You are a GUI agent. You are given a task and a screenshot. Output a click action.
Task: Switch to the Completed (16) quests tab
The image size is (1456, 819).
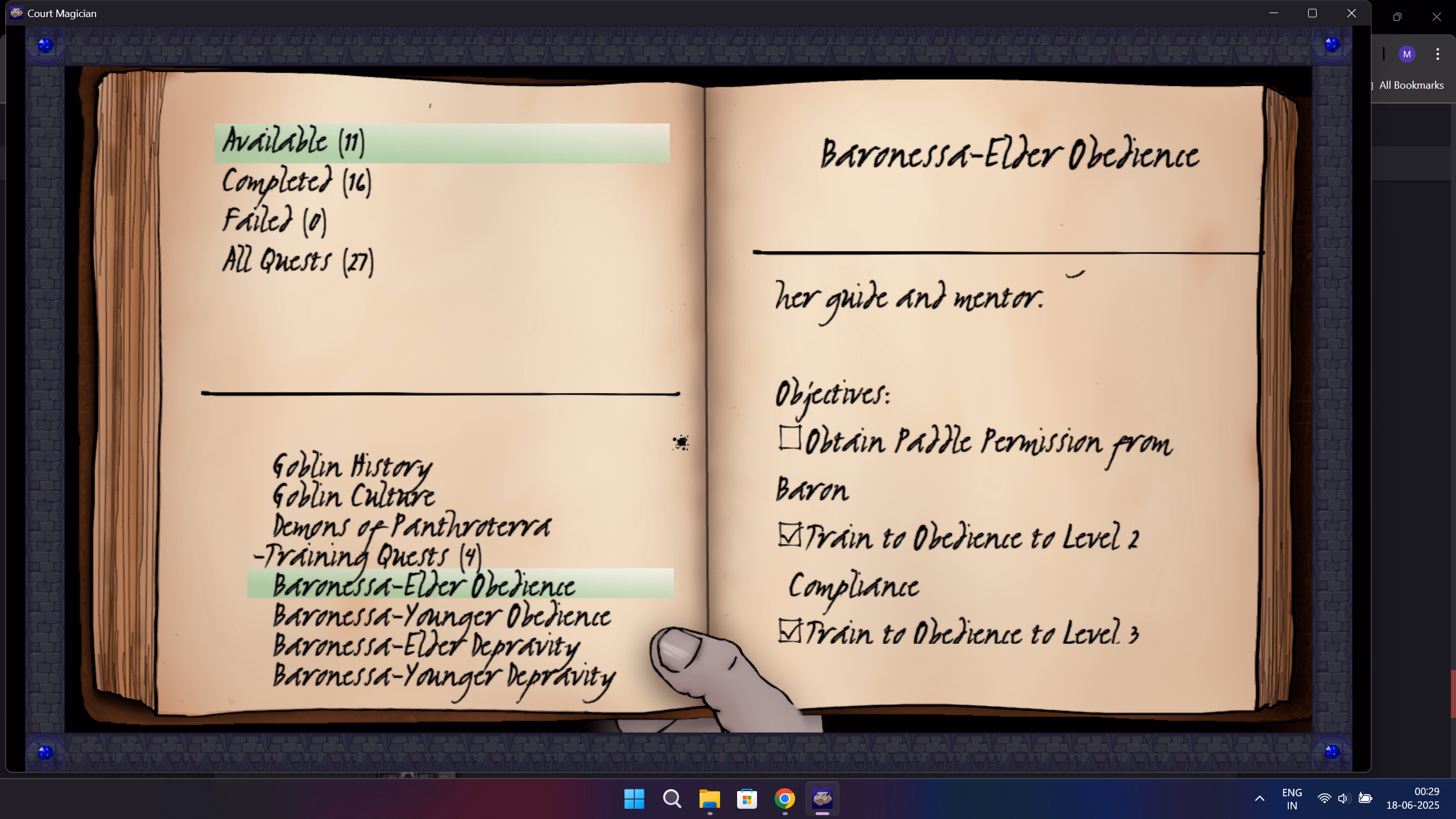click(x=296, y=183)
